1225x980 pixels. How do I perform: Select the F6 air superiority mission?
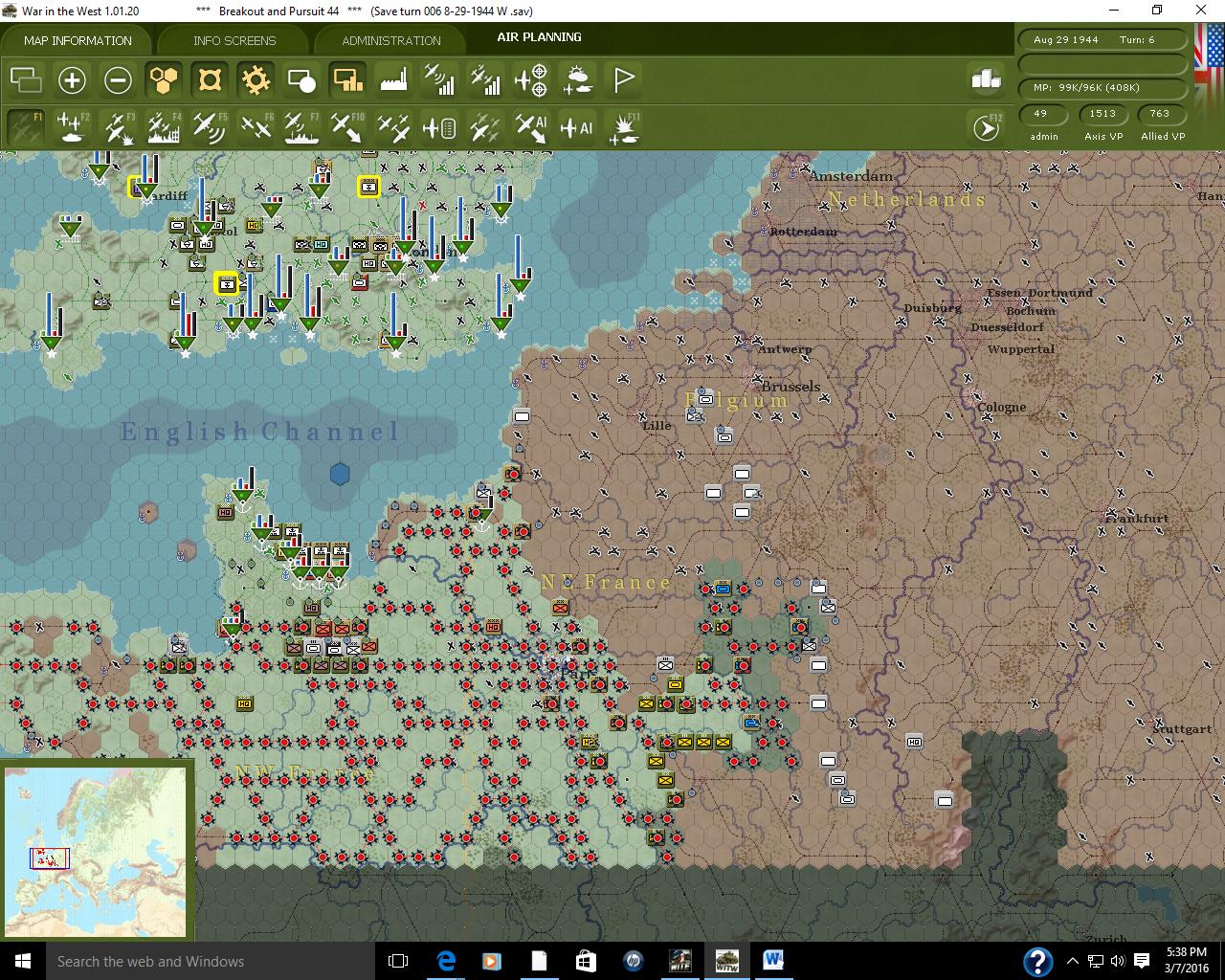coord(256,127)
